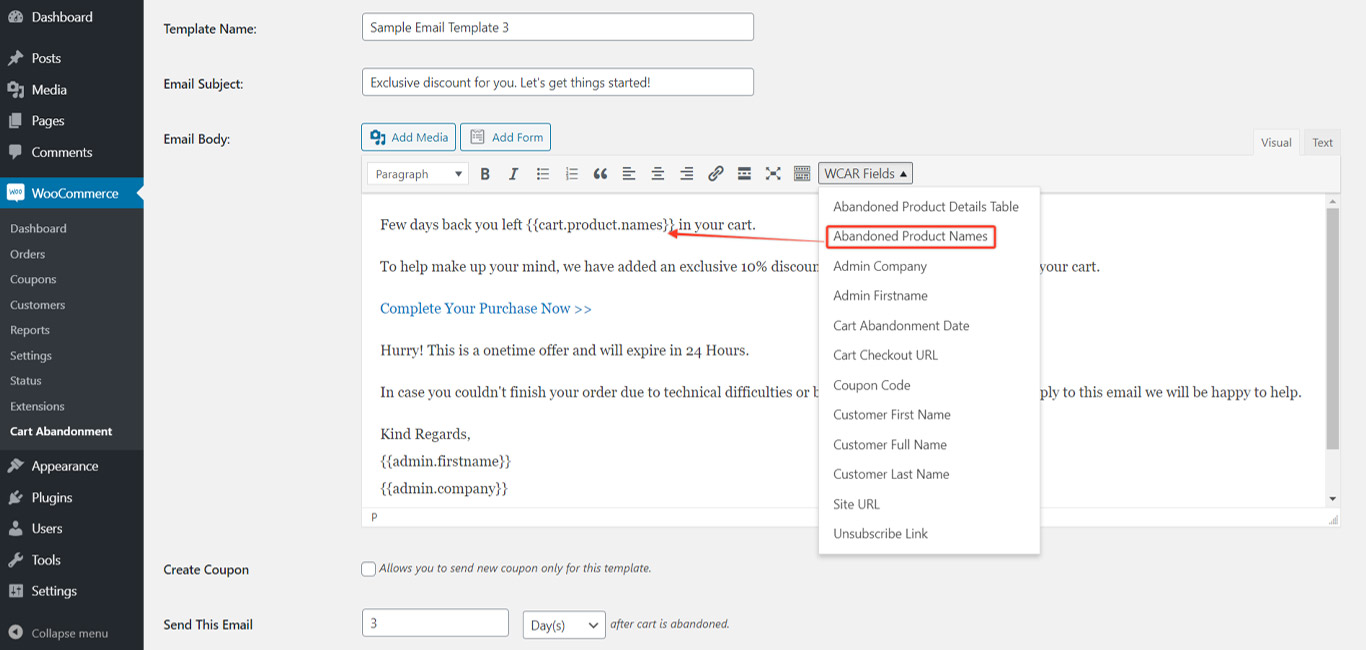Insert a blockquote
1366x650 pixels.
point(600,174)
